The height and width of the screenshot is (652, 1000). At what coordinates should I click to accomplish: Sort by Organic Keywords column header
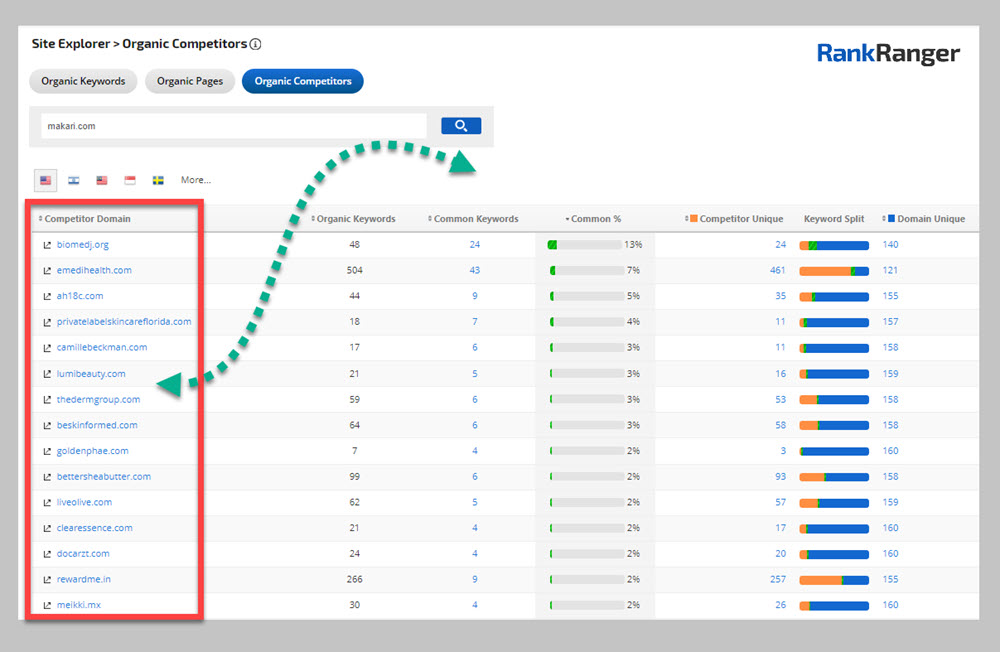tap(355, 219)
